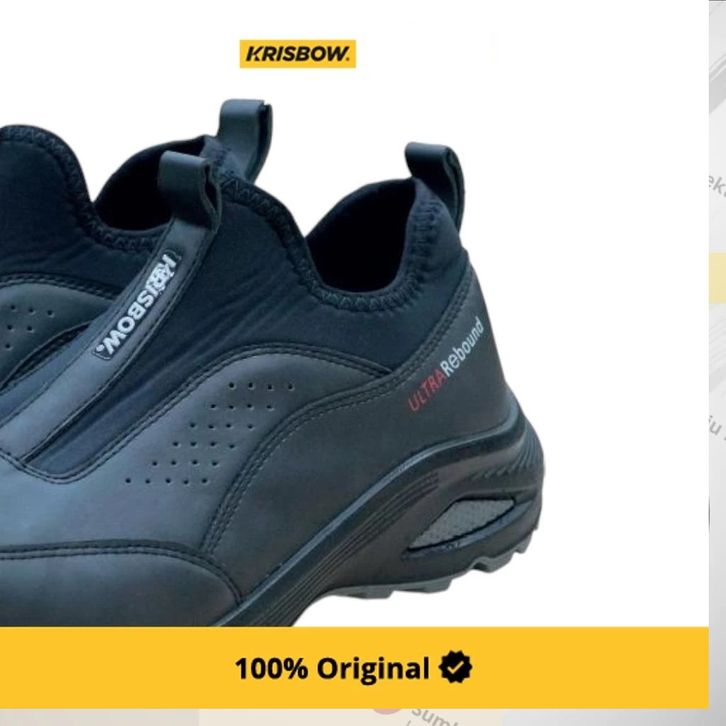Screen dimensions: 726x726
Task: Click the 100% Original text
Action: tap(332, 668)
